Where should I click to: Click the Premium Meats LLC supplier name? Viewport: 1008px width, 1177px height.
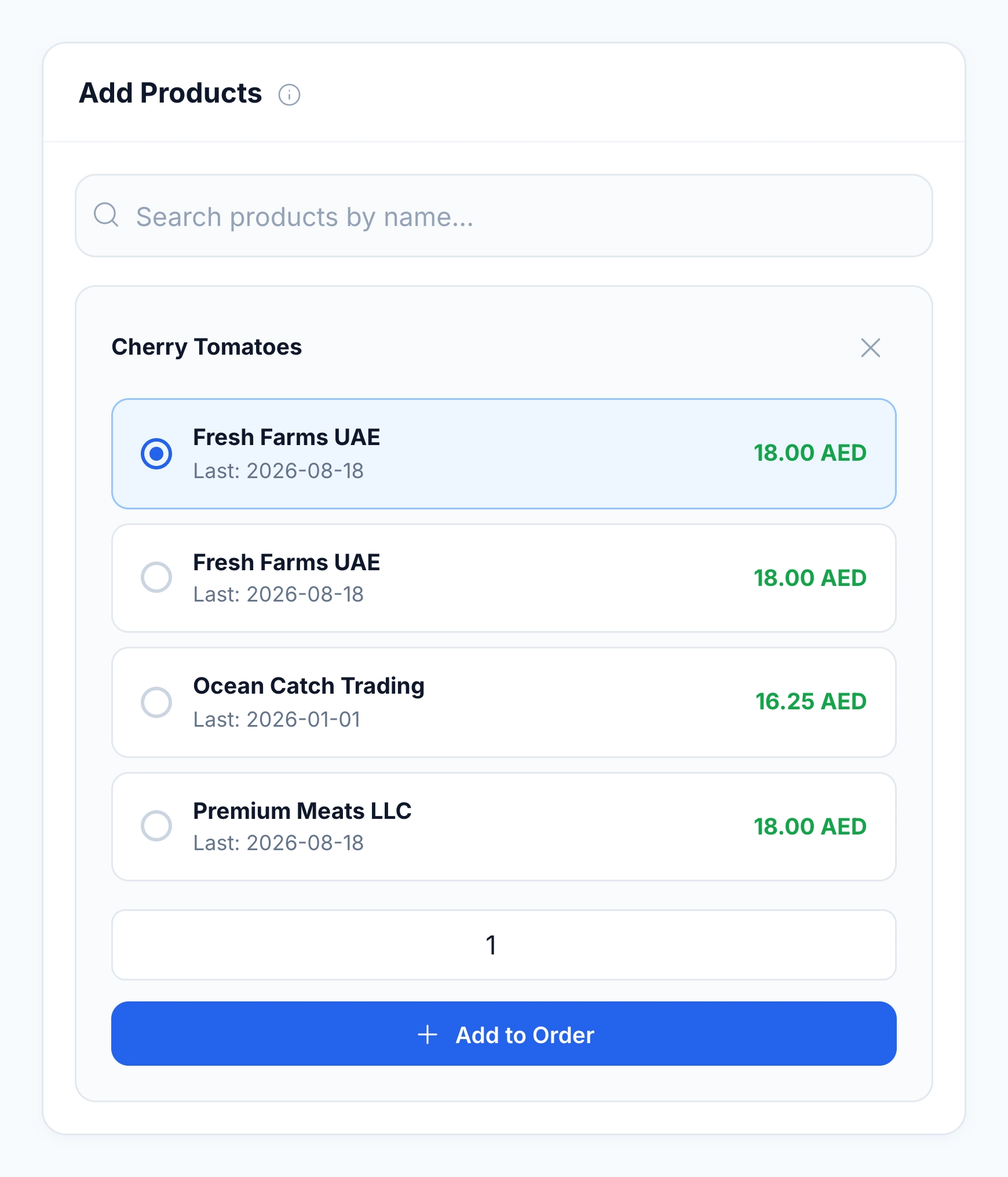pos(302,811)
